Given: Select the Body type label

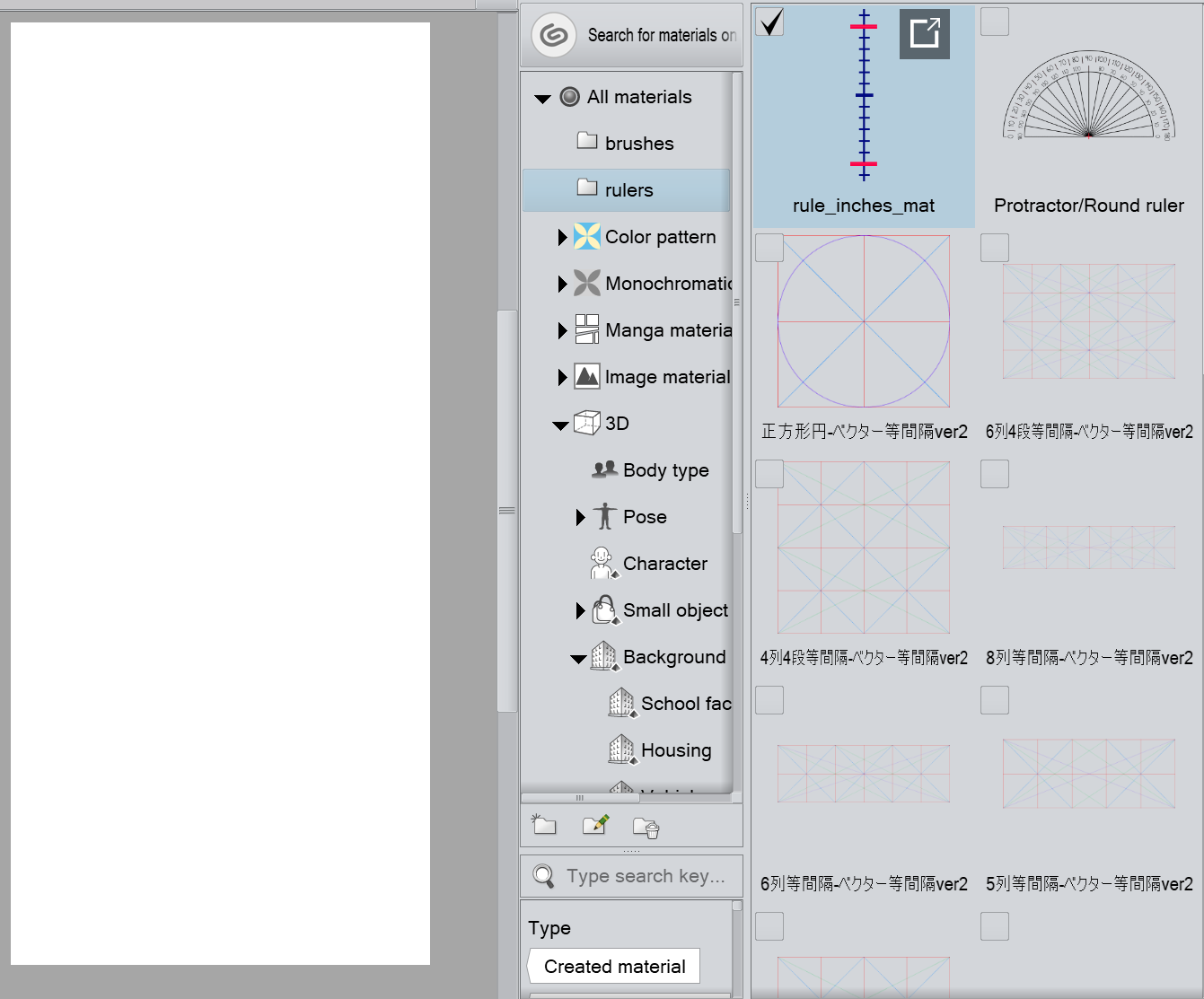Looking at the screenshot, I should (666, 470).
